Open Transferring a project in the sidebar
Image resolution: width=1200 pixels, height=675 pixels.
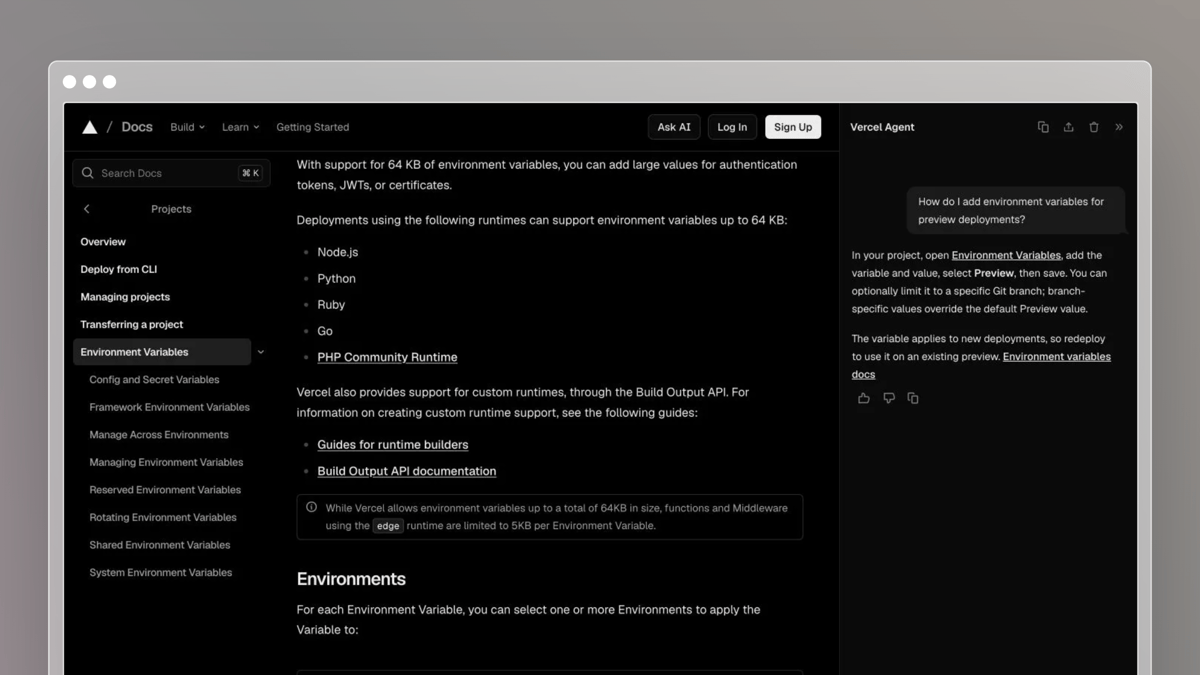point(132,324)
